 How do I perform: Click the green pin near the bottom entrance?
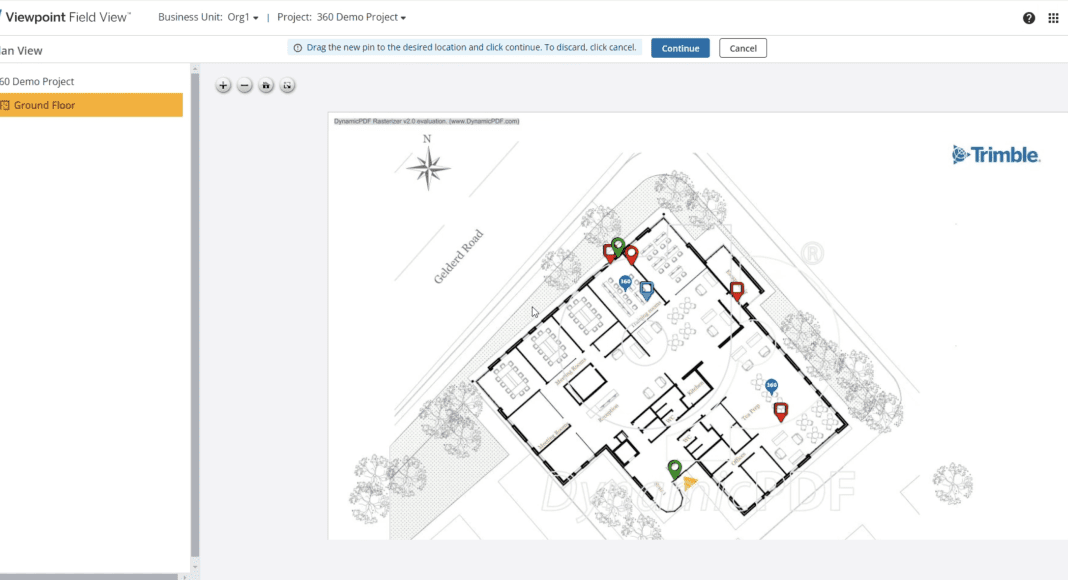click(675, 468)
